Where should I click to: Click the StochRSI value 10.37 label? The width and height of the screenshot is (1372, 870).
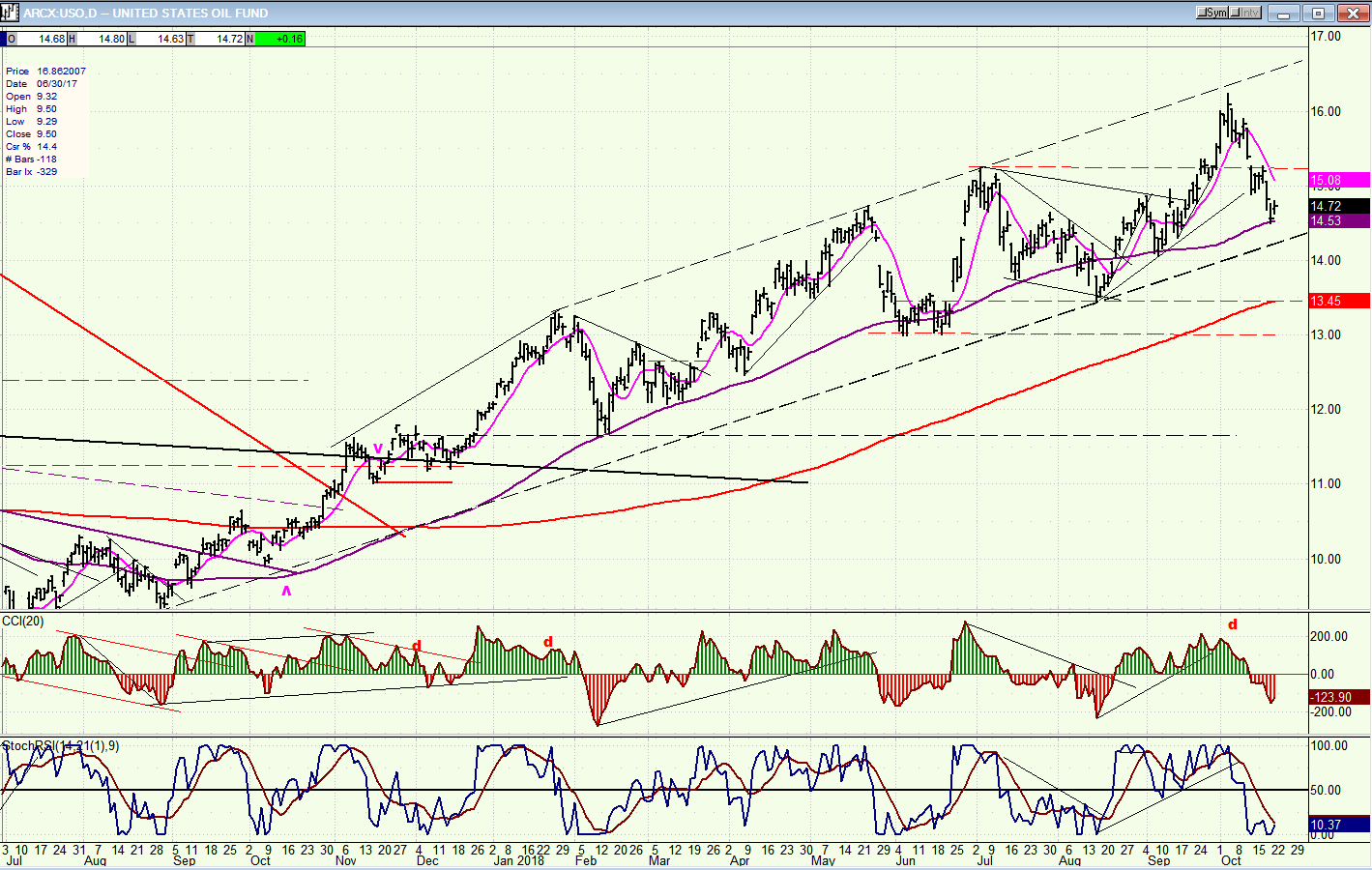[x=1338, y=825]
